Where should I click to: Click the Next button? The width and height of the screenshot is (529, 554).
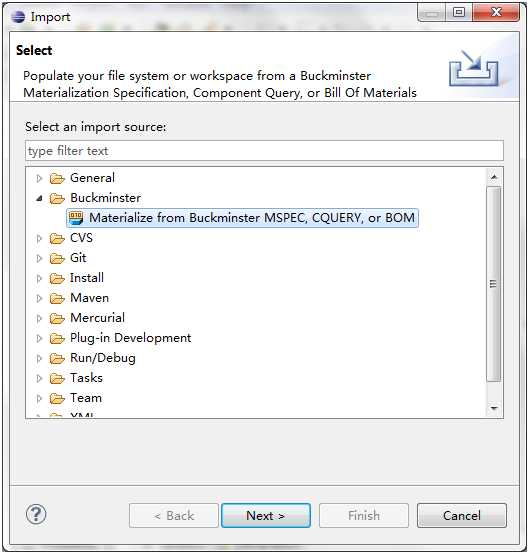266,515
